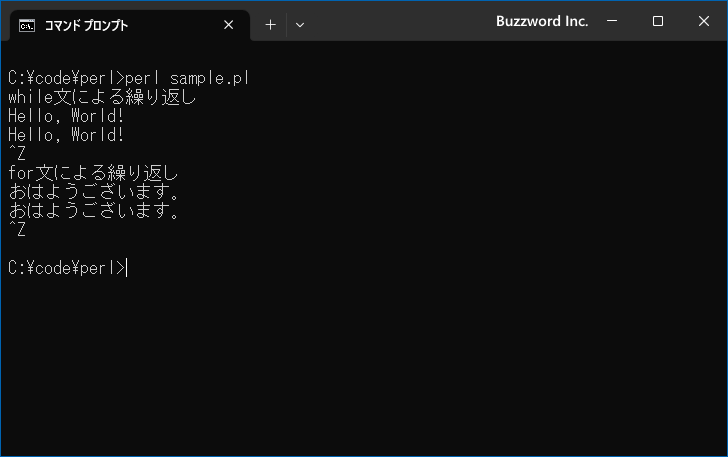Close the コマンド プロンプト tab
This screenshot has width=728, height=457.
228,25
